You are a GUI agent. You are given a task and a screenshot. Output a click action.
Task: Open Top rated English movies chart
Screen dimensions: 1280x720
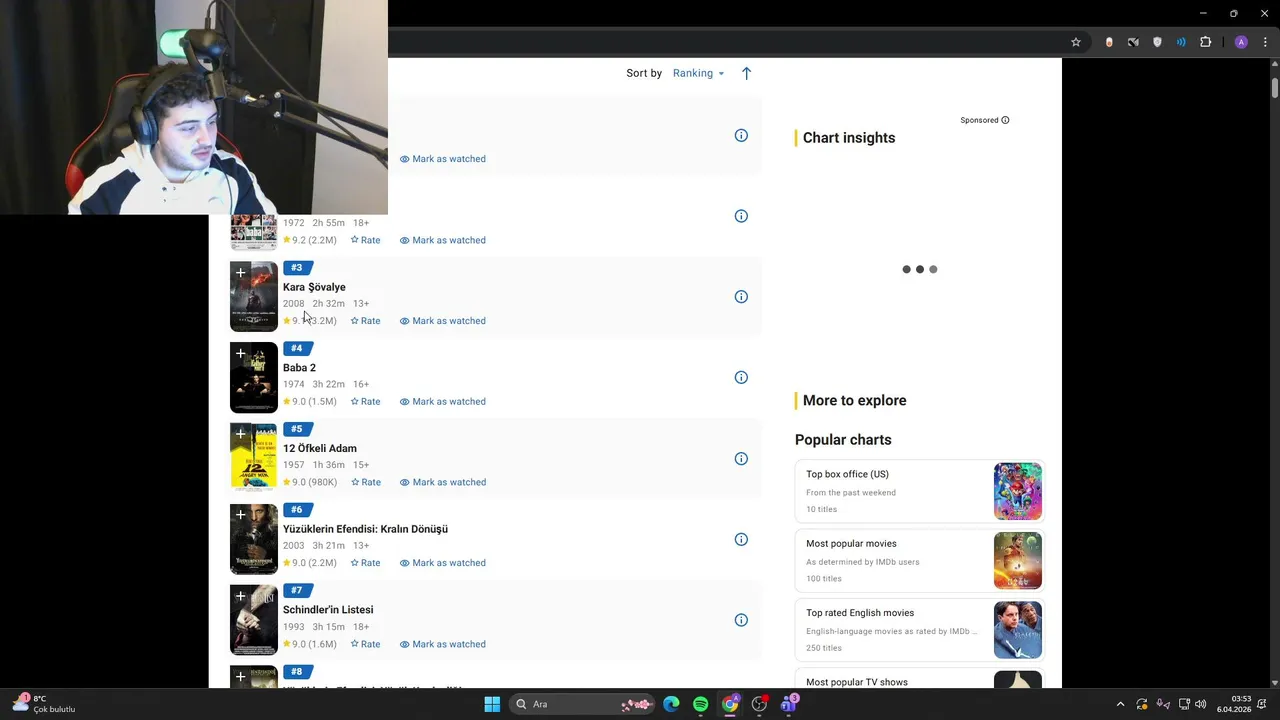pyautogui.click(x=920, y=630)
